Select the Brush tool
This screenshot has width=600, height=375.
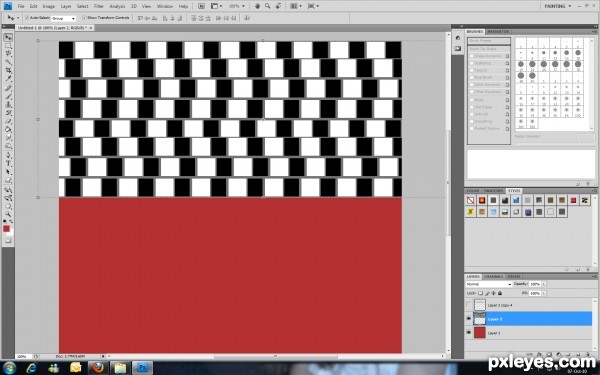click(8, 96)
